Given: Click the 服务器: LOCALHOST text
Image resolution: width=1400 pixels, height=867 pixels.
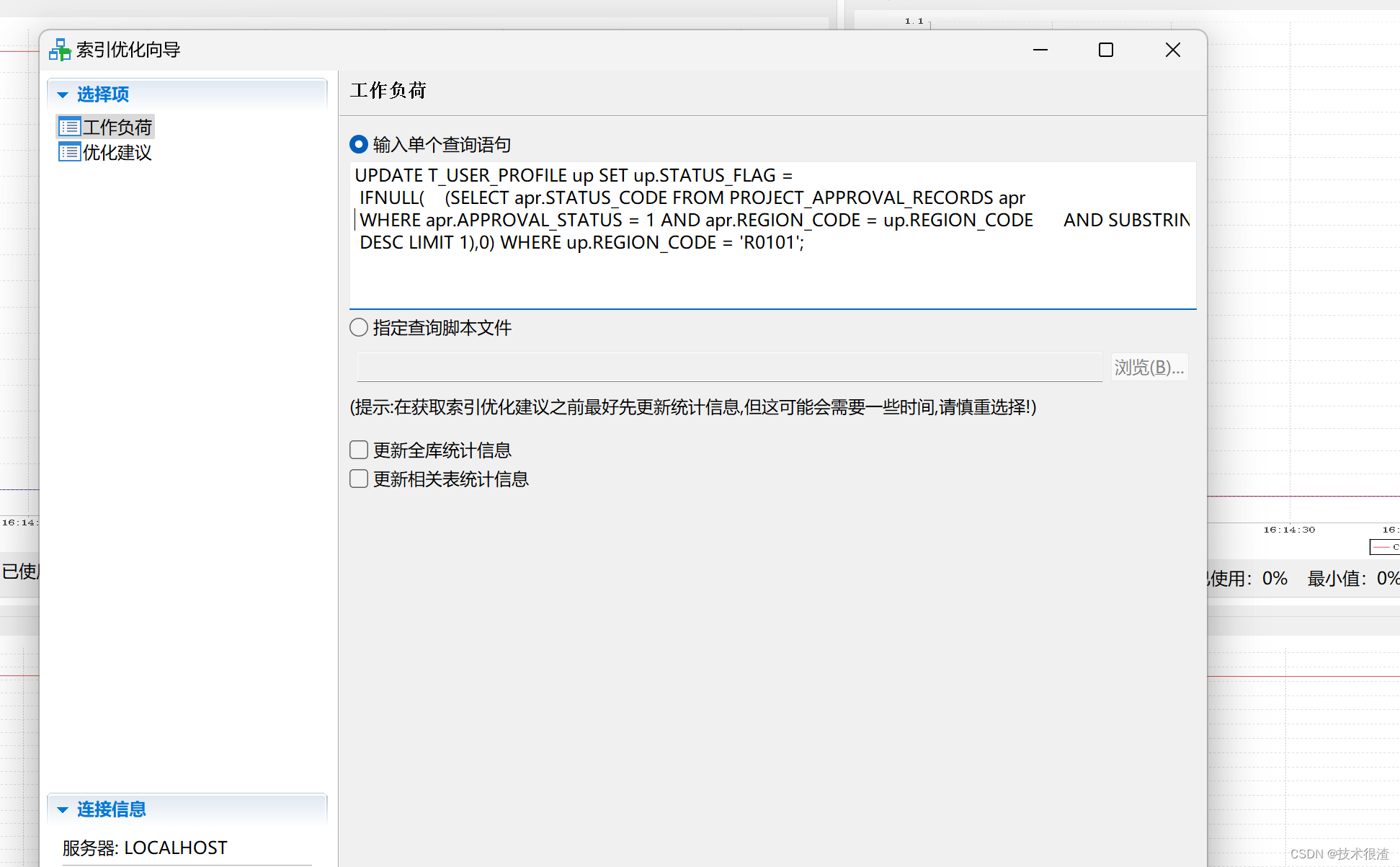Looking at the screenshot, I should pyautogui.click(x=145, y=848).
